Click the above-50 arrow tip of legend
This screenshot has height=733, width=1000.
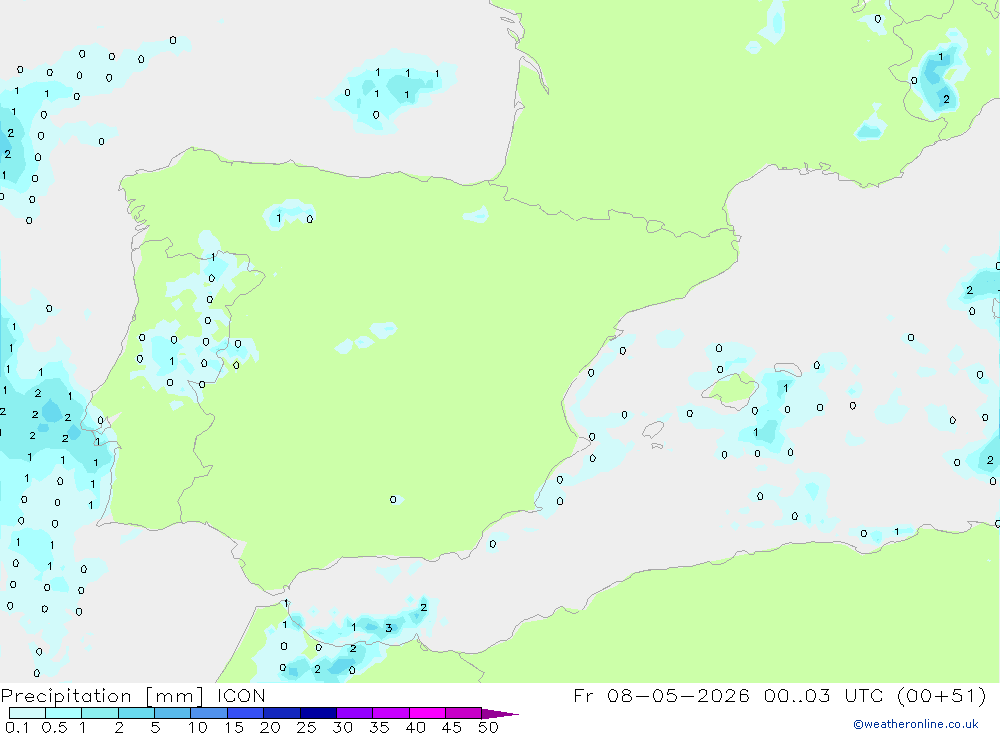point(500,714)
